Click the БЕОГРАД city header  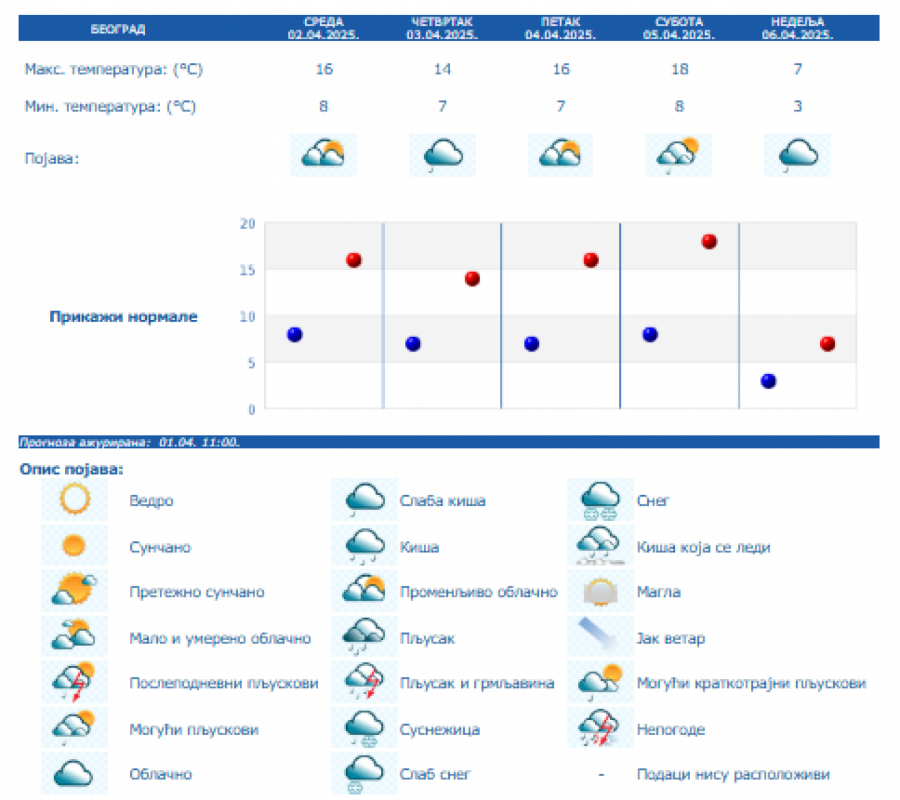pos(118,28)
